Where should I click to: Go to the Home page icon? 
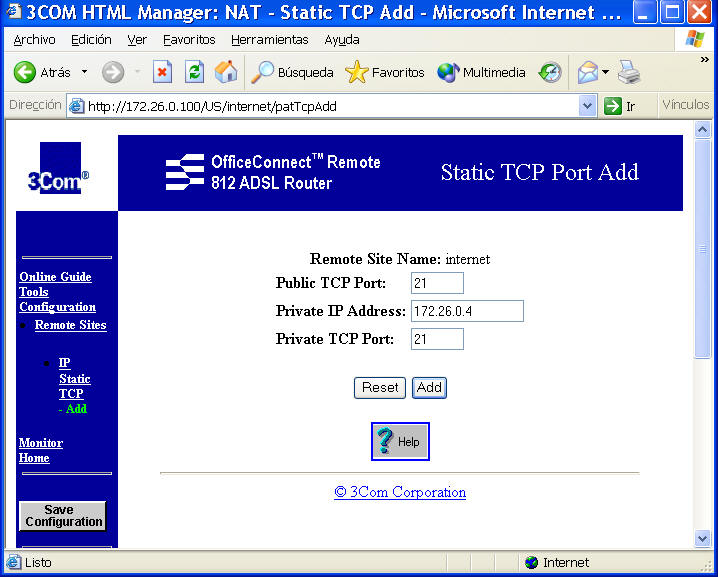point(226,72)
